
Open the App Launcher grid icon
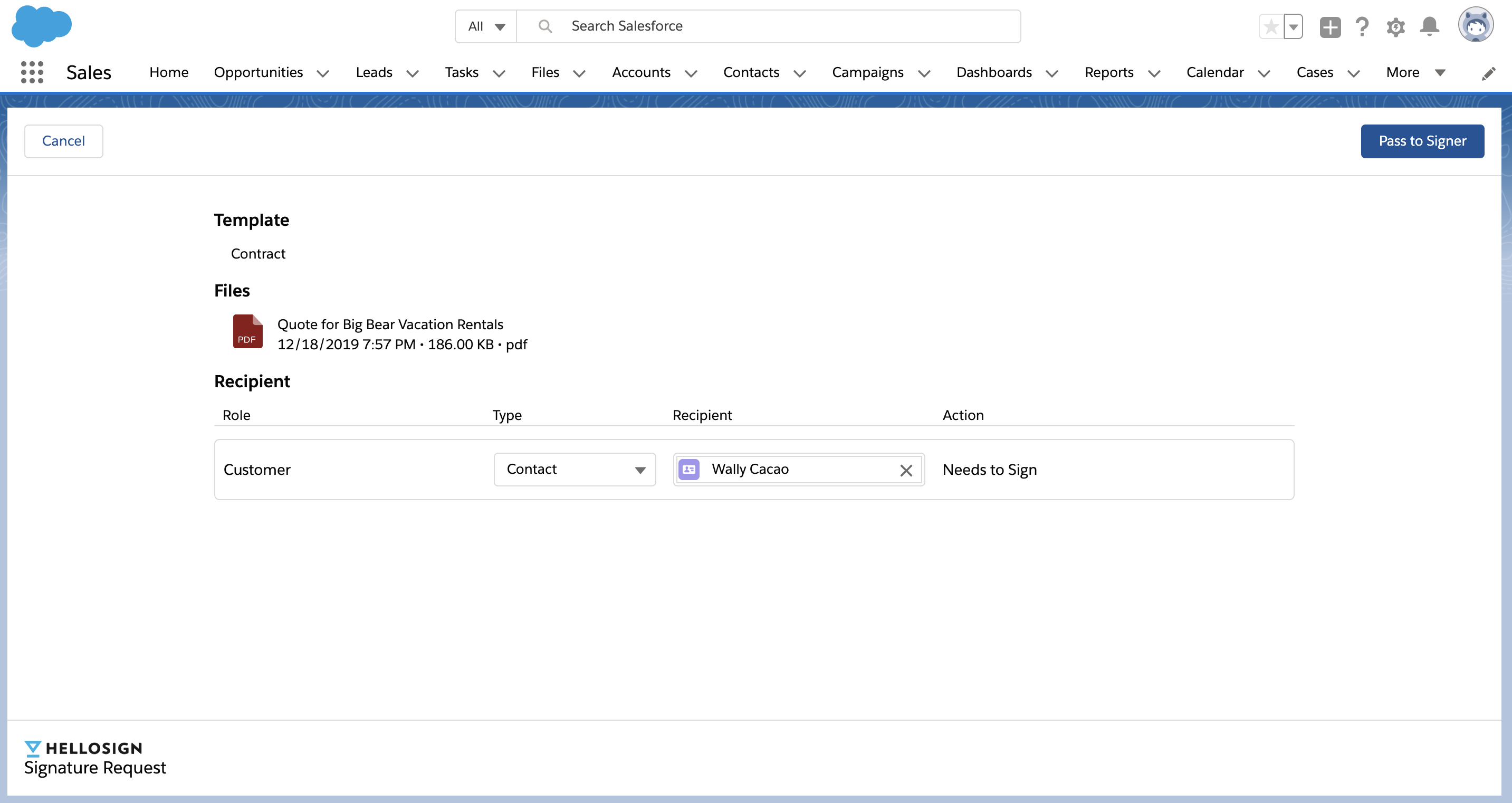(32, 72)
